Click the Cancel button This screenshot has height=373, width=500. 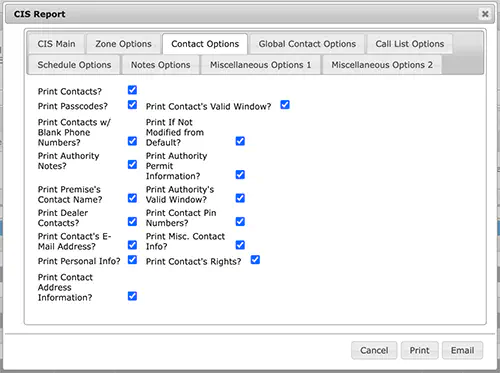click(x=374, y=350)
